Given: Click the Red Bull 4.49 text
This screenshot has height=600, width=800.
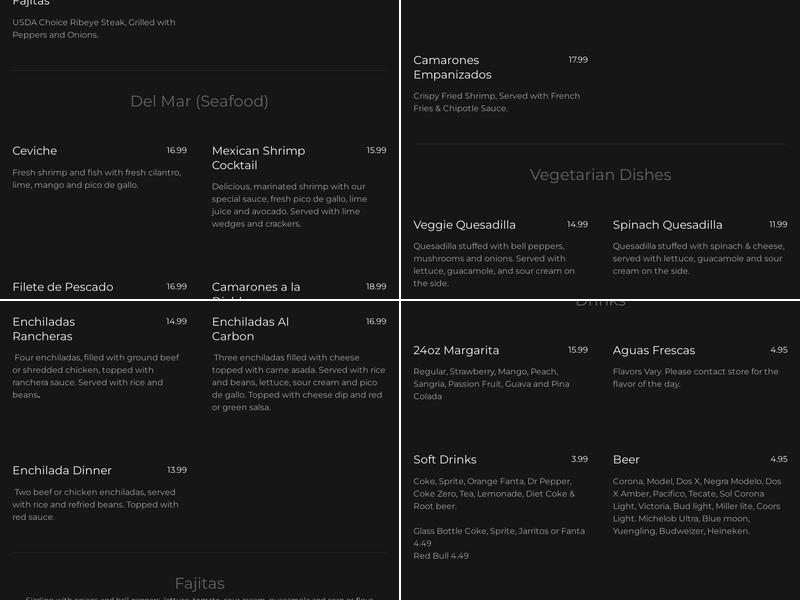Looking at the screenshot, I should (441, 556).
